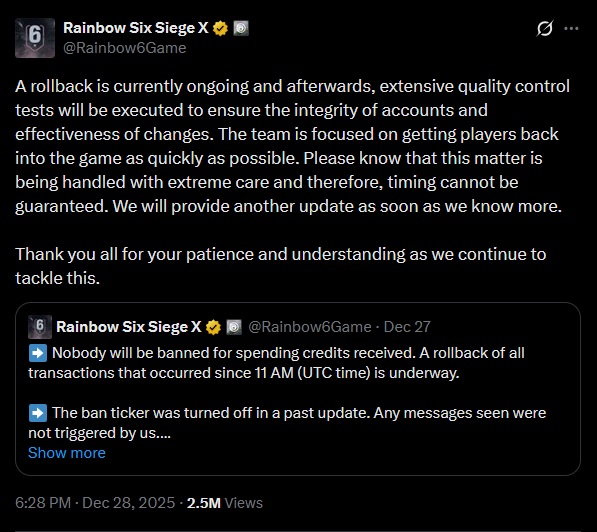Click the Ubisoft affiliate badge beside the main post's author name
Viewport: 597px width, 532px height.
click(241, 29)
